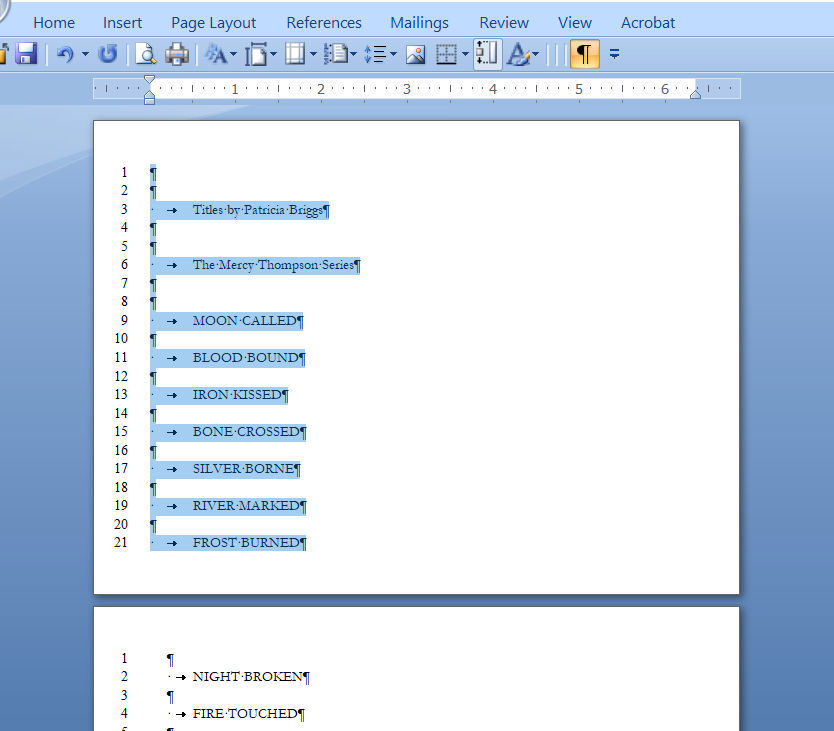Click the text 'Titles by Patricia Briggs'

coord(257,210)
